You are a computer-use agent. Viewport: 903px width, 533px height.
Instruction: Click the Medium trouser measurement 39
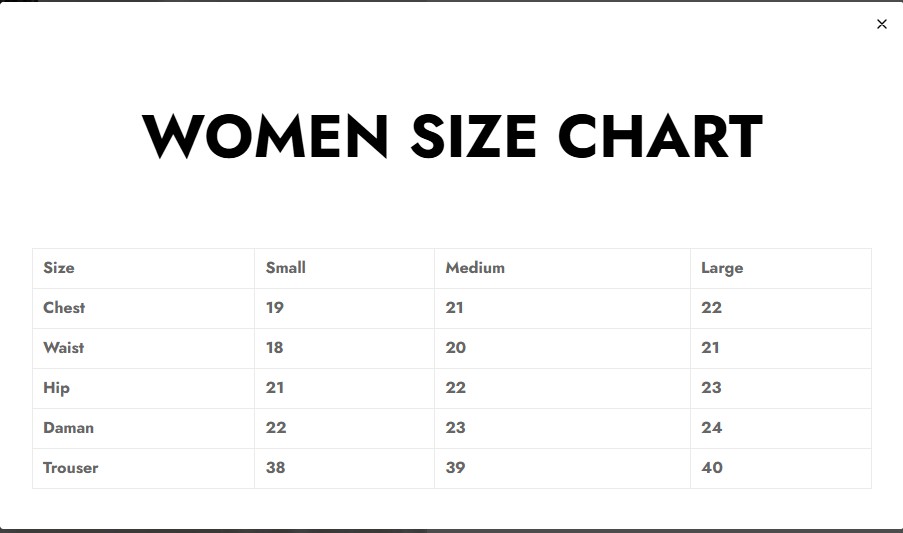456,468
